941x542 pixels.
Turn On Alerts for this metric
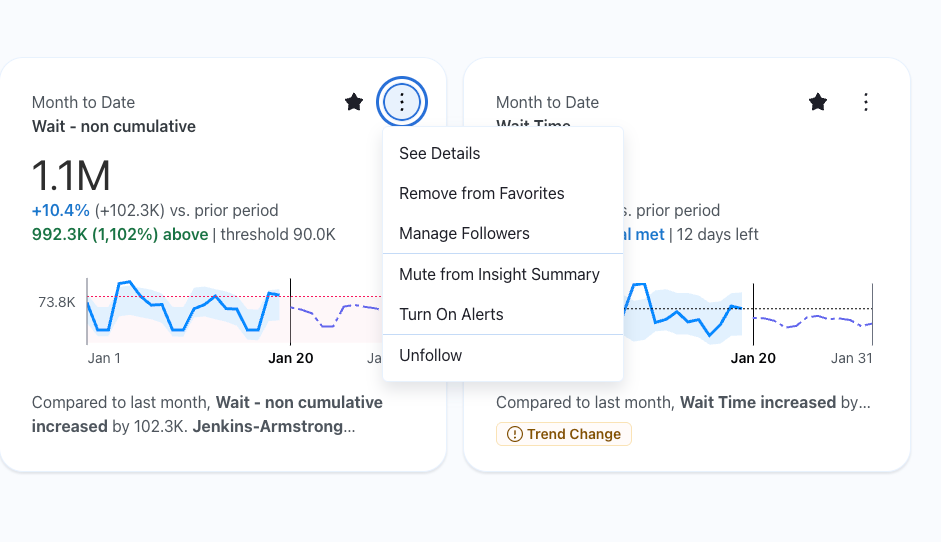(x=451, y=314)
